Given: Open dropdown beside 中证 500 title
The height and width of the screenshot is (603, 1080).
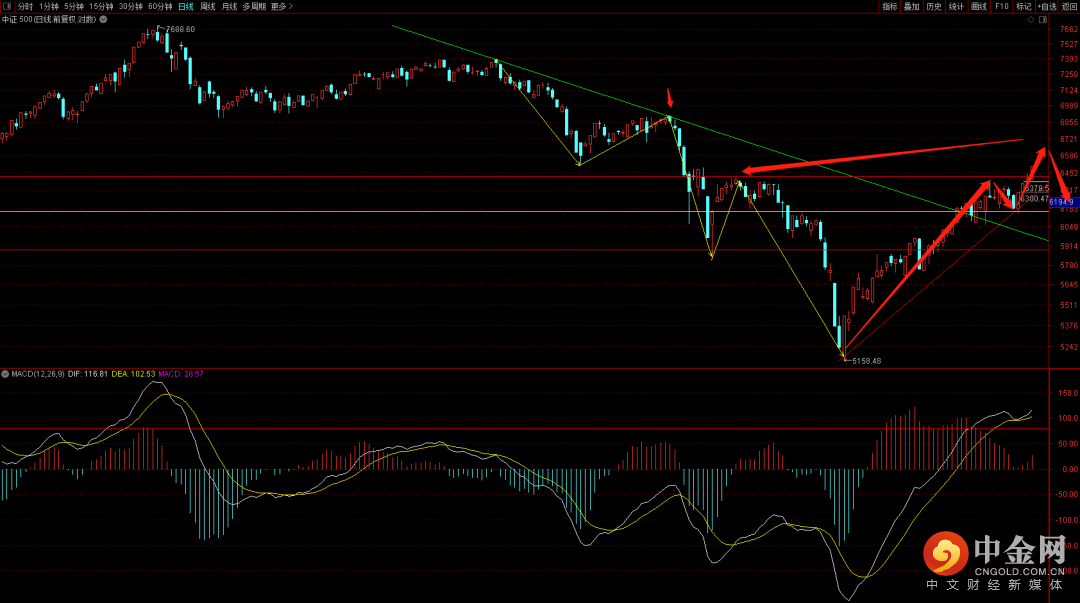Looking at the screenshot, I should (x=103, y=19).
